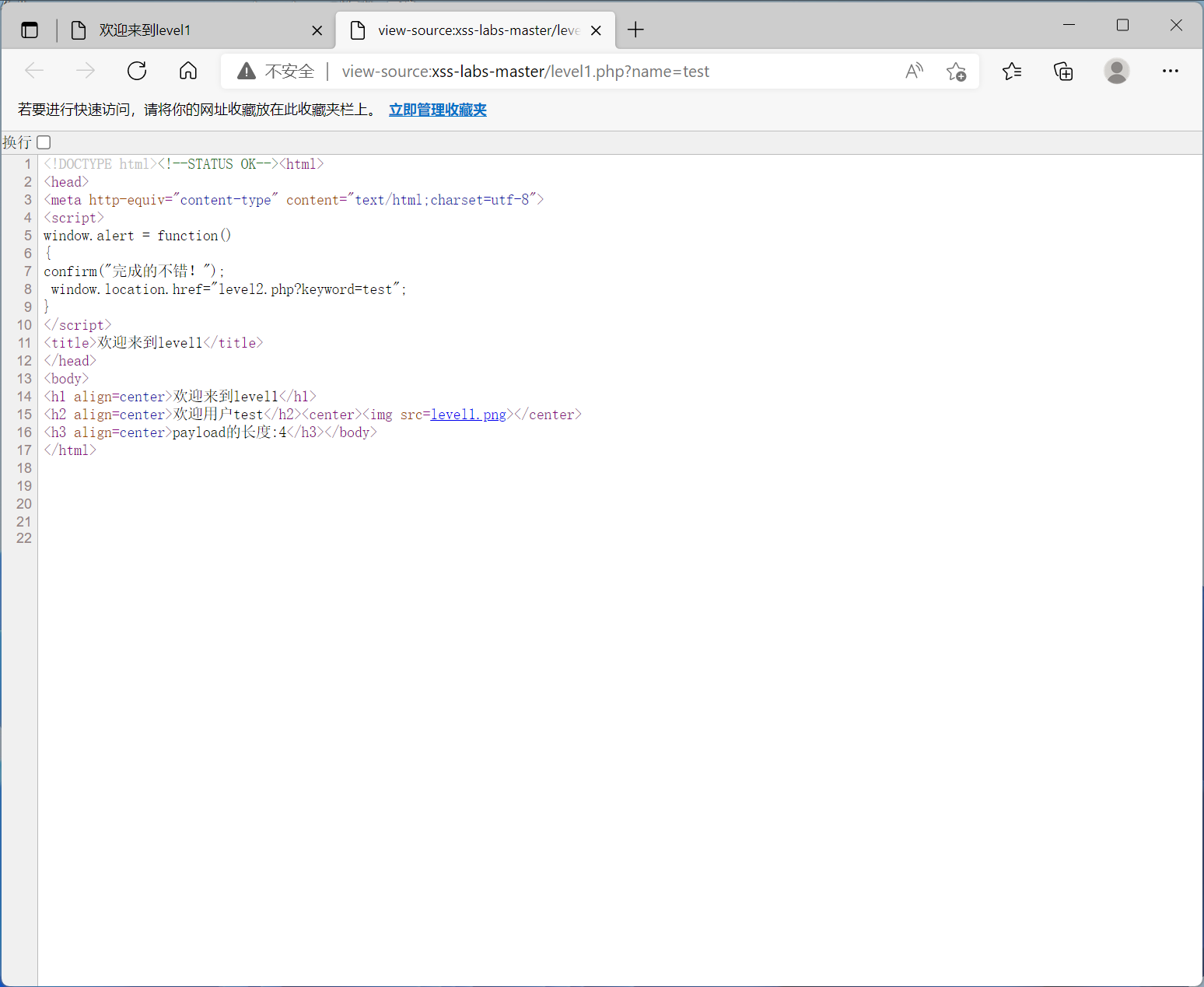The image size is (1204, 987).
Task: Close the view-source tab
Action: 596,30
